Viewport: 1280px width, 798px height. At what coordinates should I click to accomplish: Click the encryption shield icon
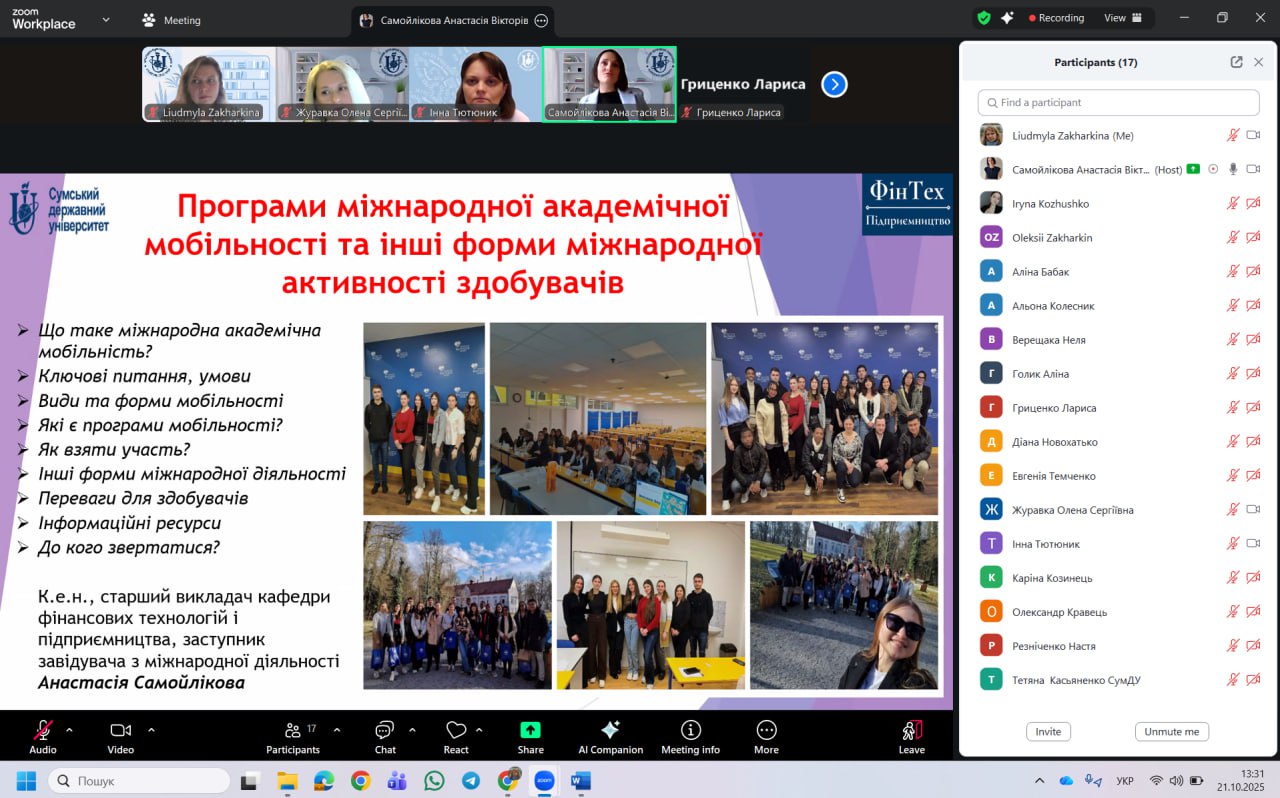[984, 18]
